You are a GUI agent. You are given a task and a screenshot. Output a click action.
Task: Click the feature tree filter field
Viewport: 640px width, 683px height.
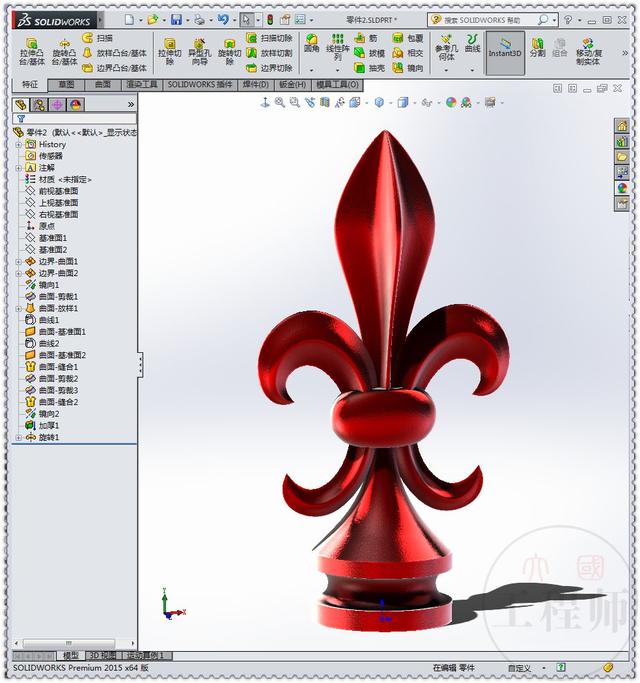pyautogui.click(x=75, y=118)
